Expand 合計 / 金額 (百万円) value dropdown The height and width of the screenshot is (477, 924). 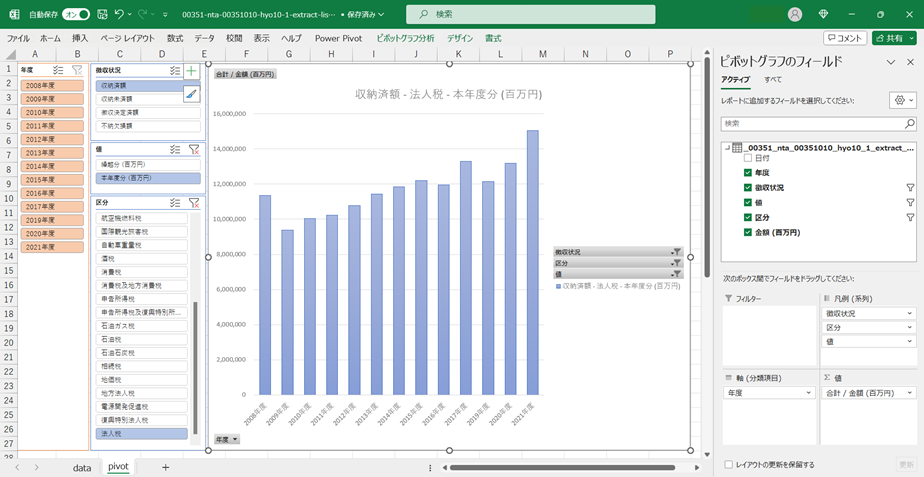(910, 394)
